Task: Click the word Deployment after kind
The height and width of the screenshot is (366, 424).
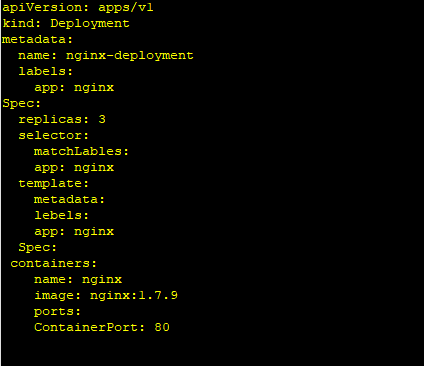Action: click(x=90, y=23)
